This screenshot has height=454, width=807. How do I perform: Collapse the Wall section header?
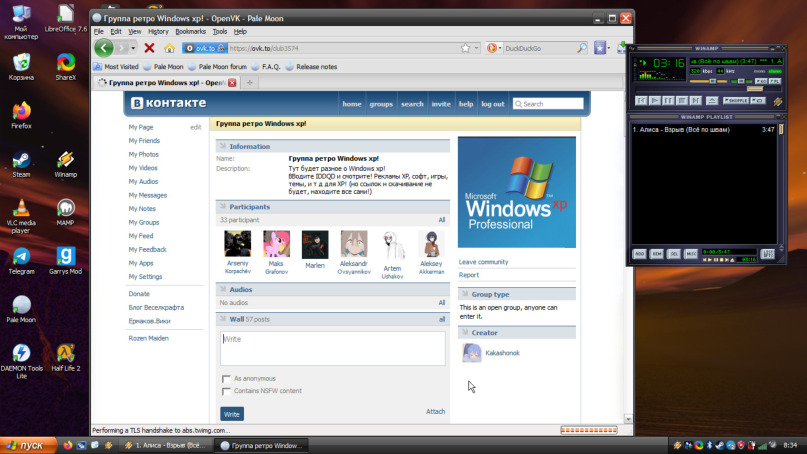tap(332, 320)
